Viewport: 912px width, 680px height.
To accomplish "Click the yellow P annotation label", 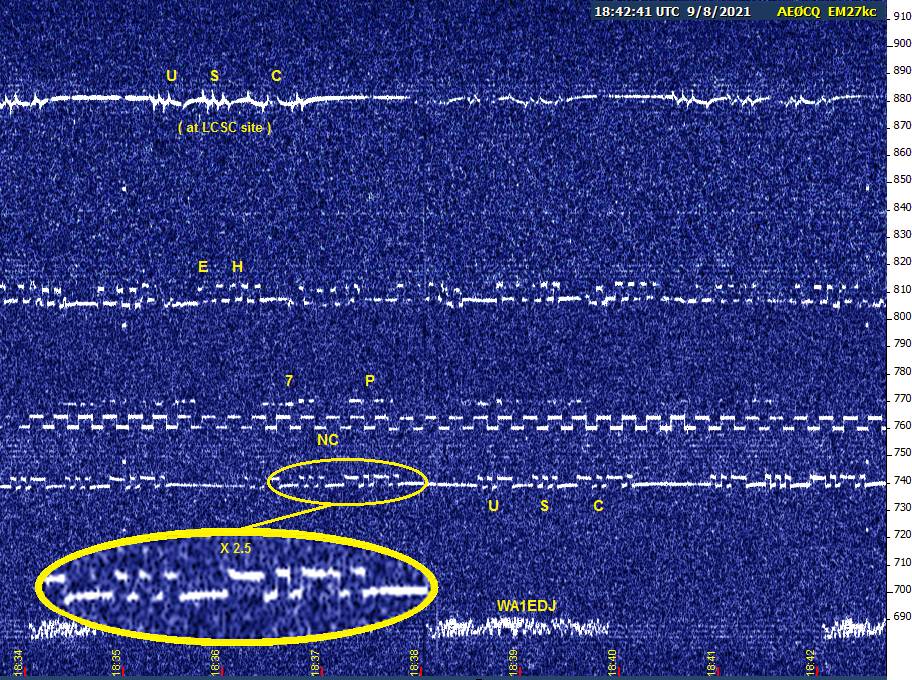I will click(x=370, y=381).
